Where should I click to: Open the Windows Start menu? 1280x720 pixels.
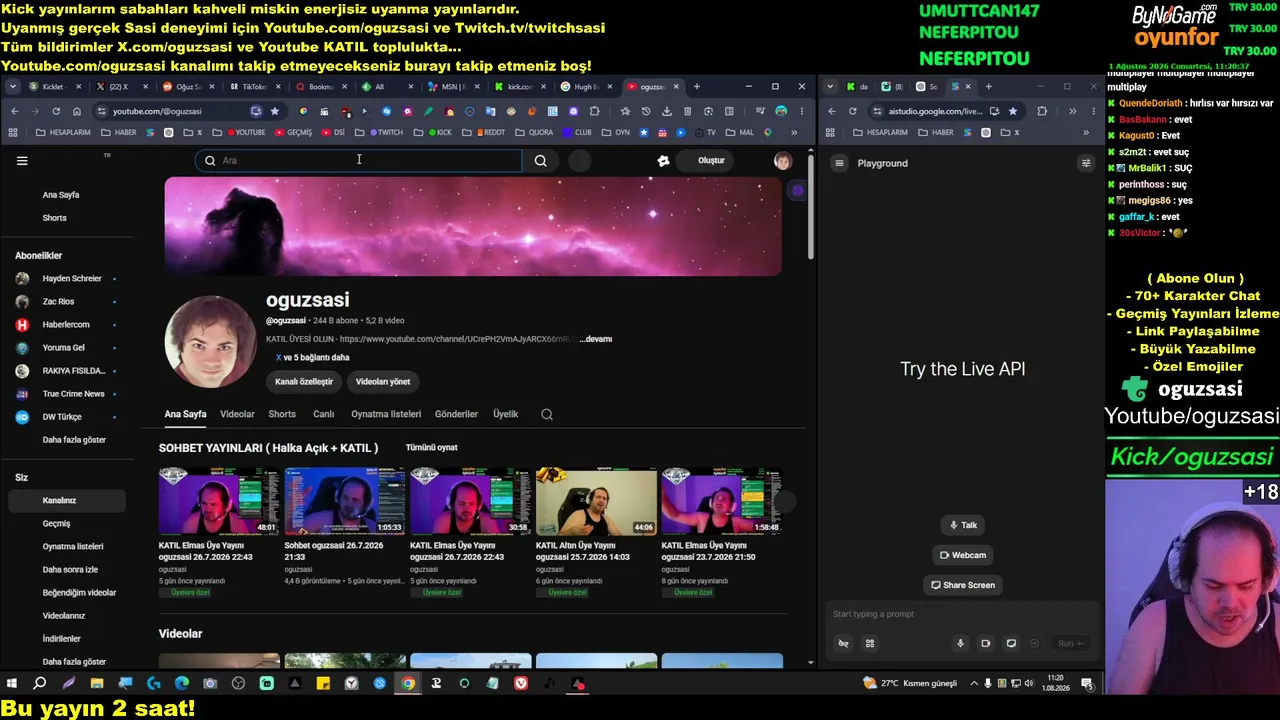tap(12, 684)
